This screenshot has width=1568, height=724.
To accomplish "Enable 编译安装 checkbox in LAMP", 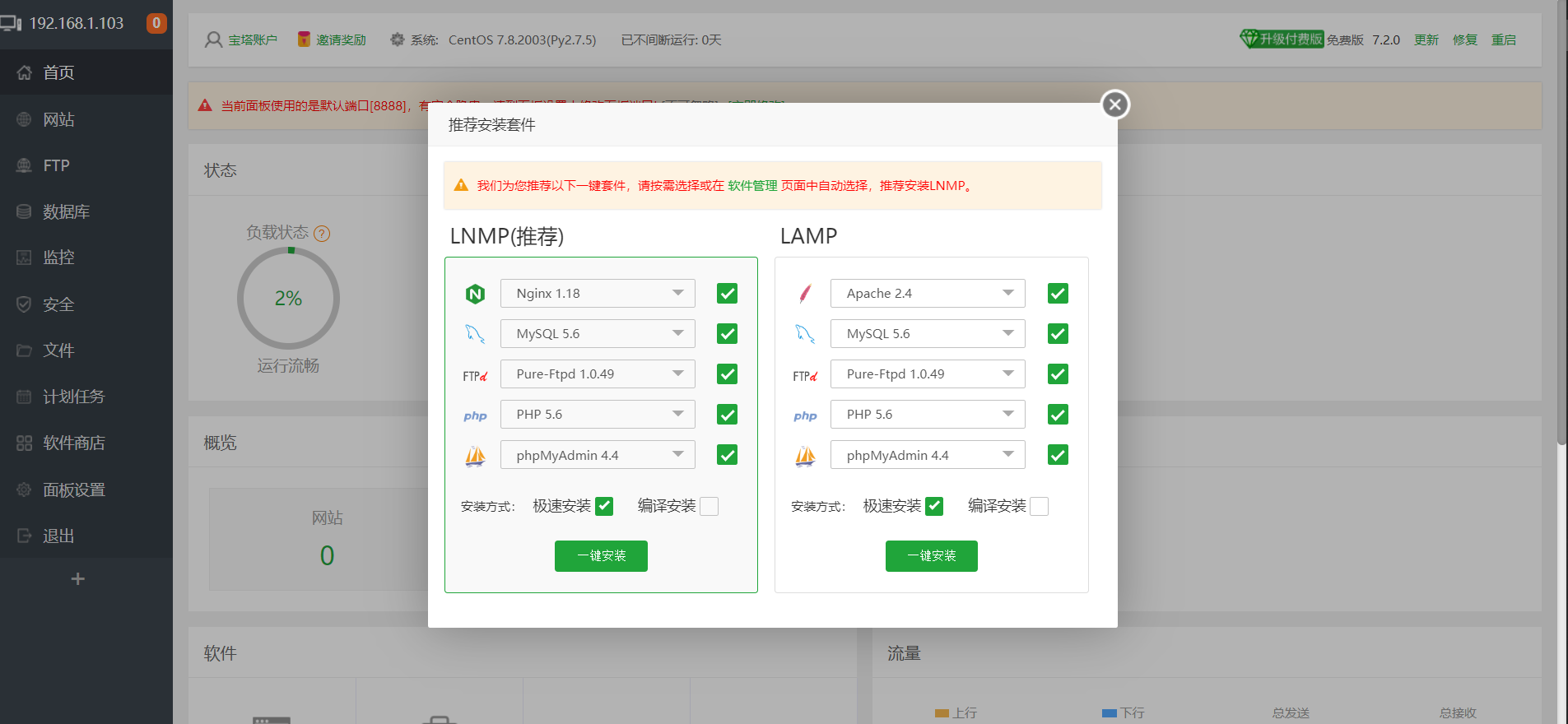I will 1040,506.
